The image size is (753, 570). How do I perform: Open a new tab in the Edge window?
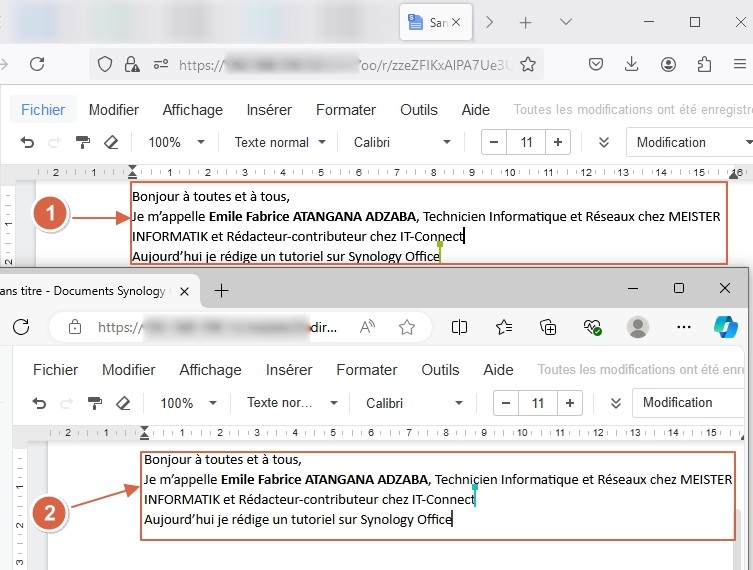[x=222, y=290]
